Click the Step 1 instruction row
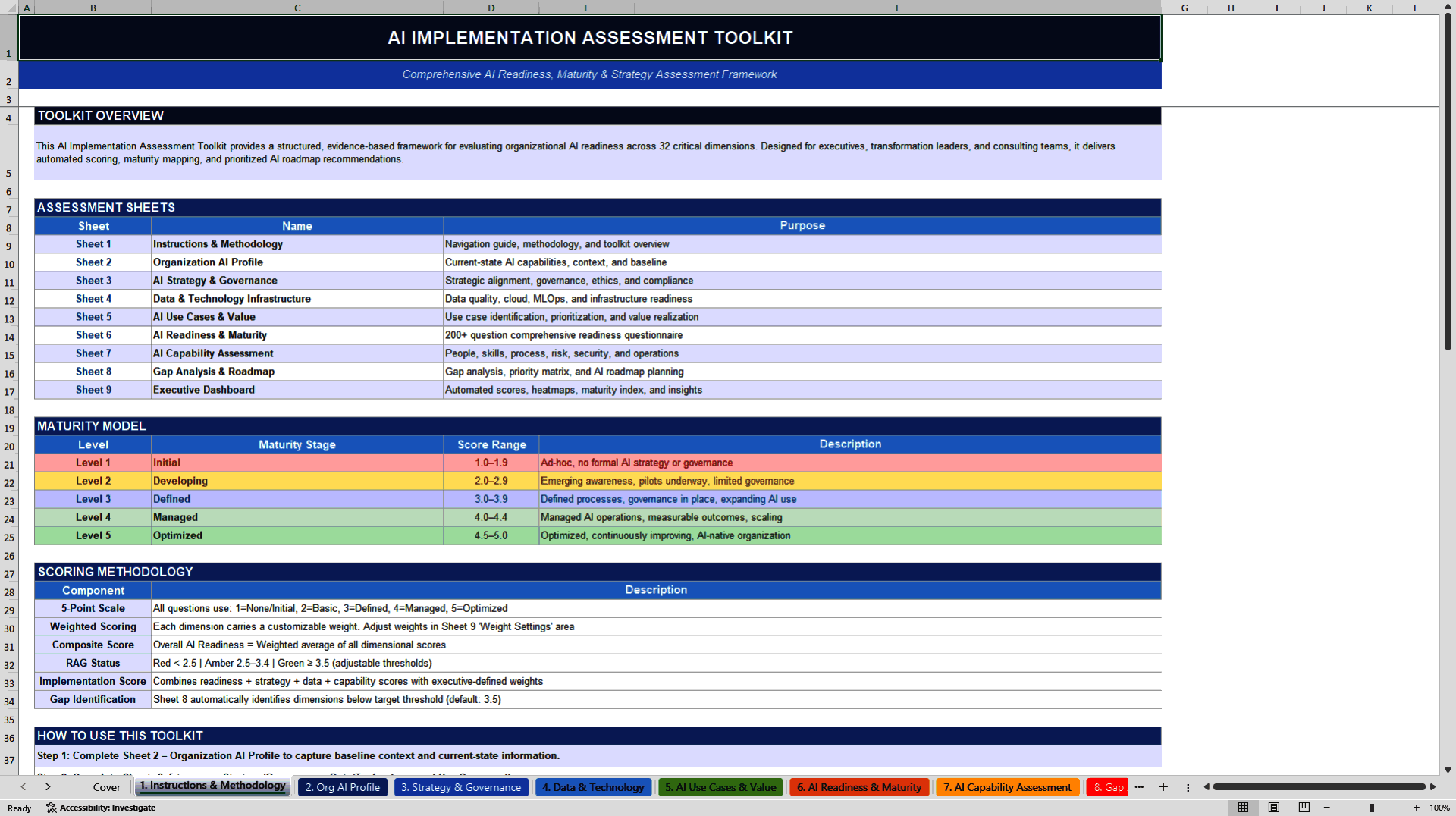This screenshot has height=816, width=1456. (598, 756)
